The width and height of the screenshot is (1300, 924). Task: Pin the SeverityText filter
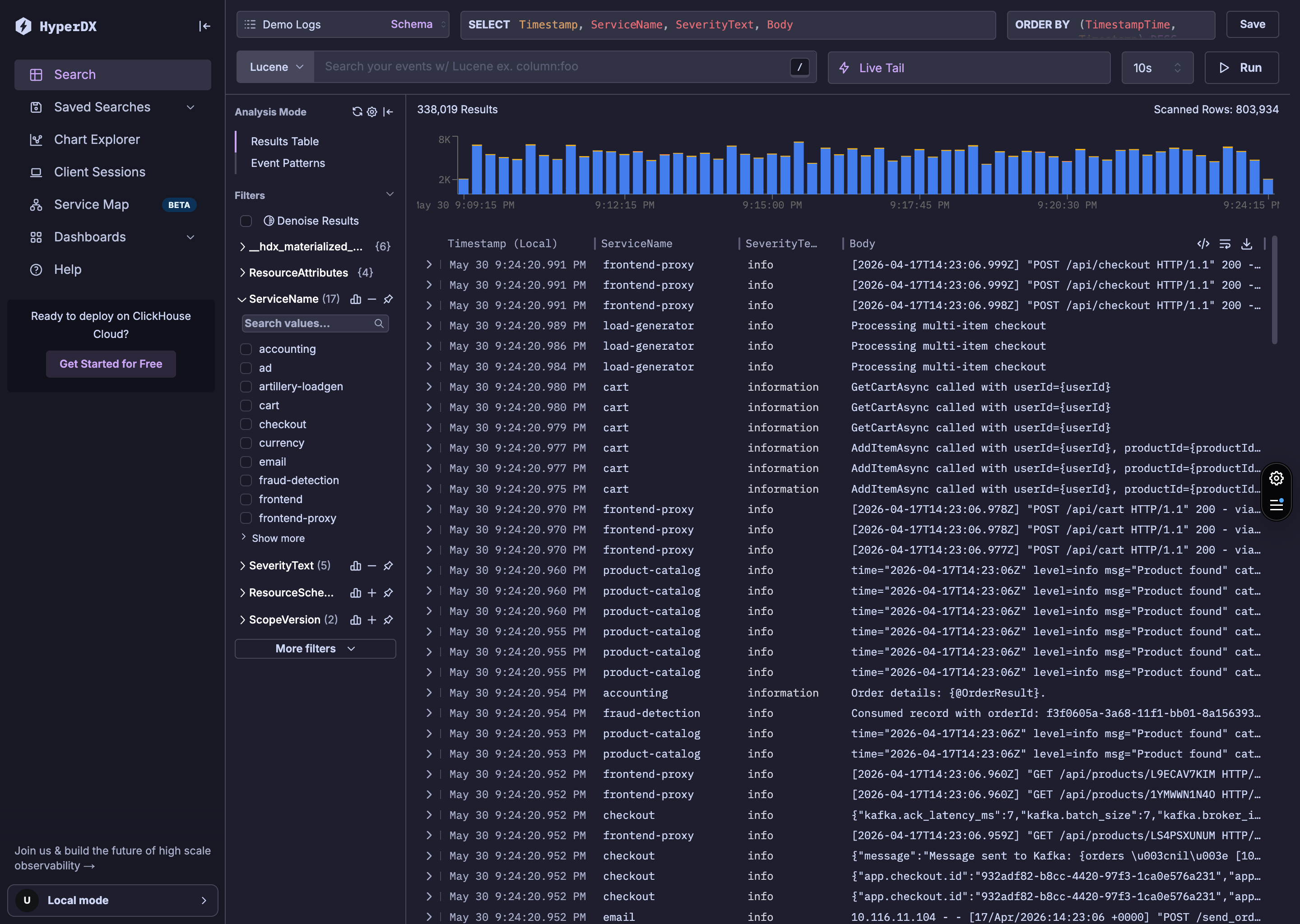click(x=388, y=566)
